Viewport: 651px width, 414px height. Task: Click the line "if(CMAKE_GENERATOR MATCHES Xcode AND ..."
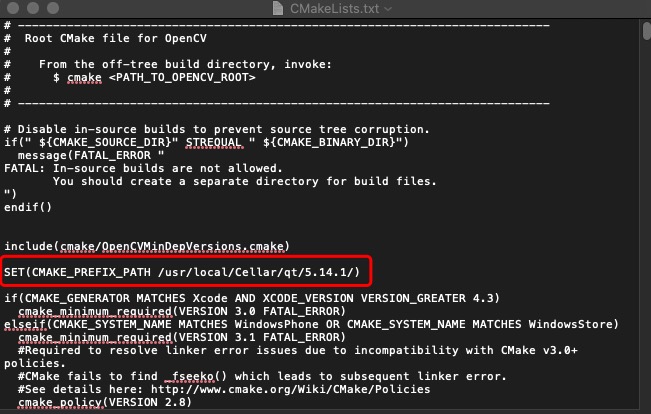point(252,298)
